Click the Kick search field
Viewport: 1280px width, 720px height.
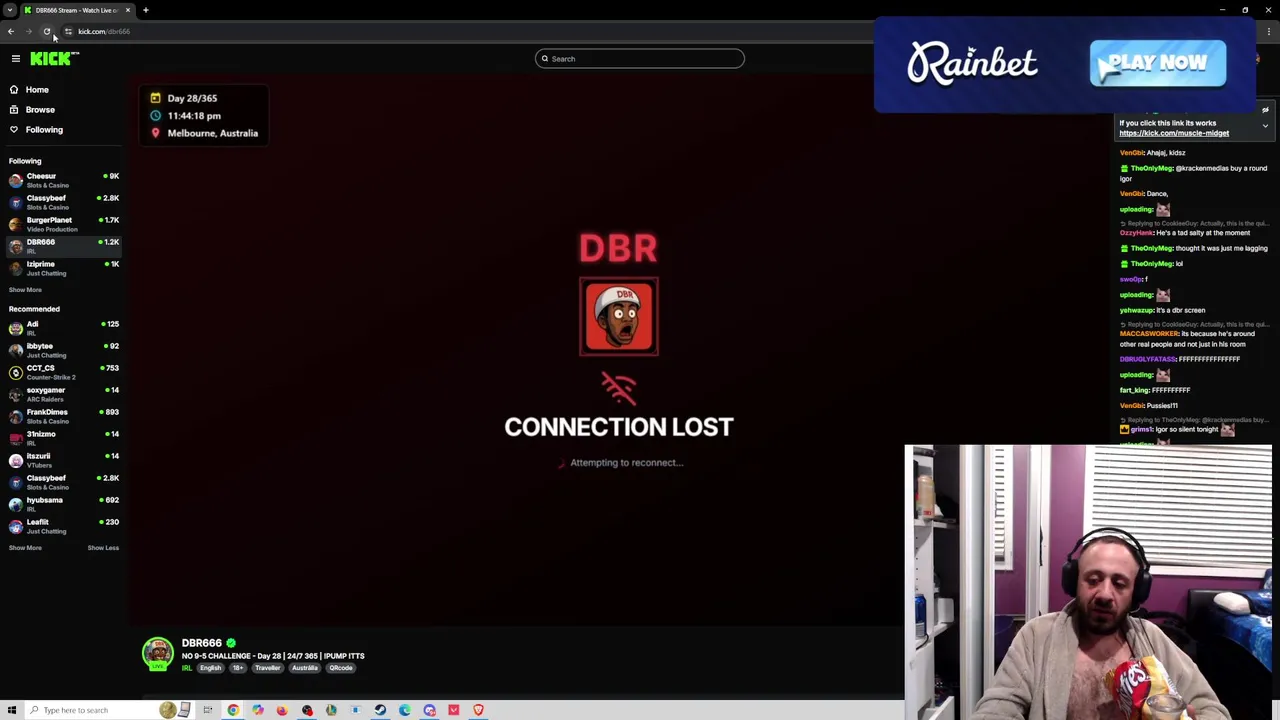(x=640, y=59)
